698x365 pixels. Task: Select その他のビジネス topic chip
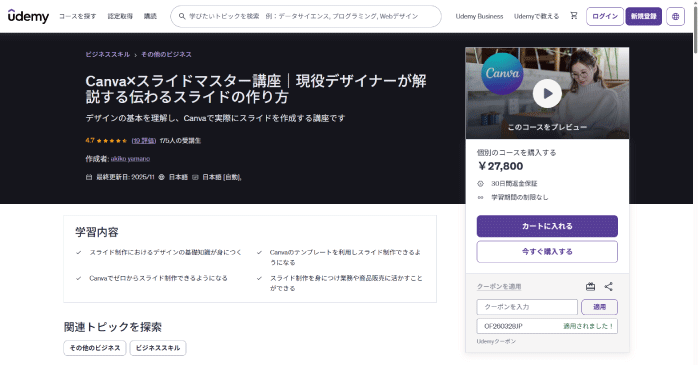95,348
